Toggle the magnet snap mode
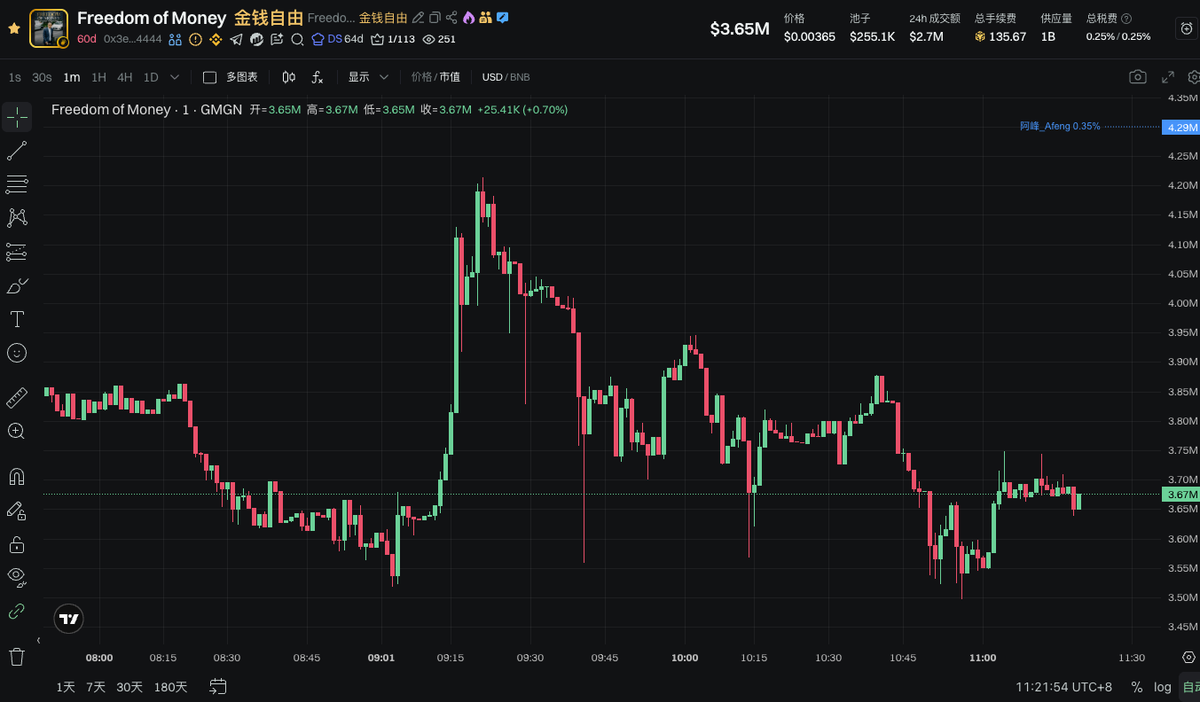The height and width of the screenshot is (702, 1200). (x=17, y=476)
